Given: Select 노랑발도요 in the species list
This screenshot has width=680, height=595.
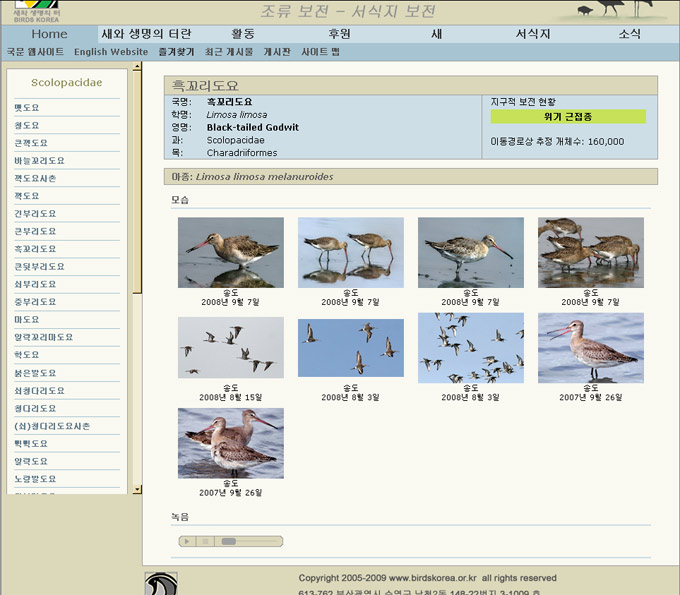Looking at the screenshot, I should tap(35, 479).
